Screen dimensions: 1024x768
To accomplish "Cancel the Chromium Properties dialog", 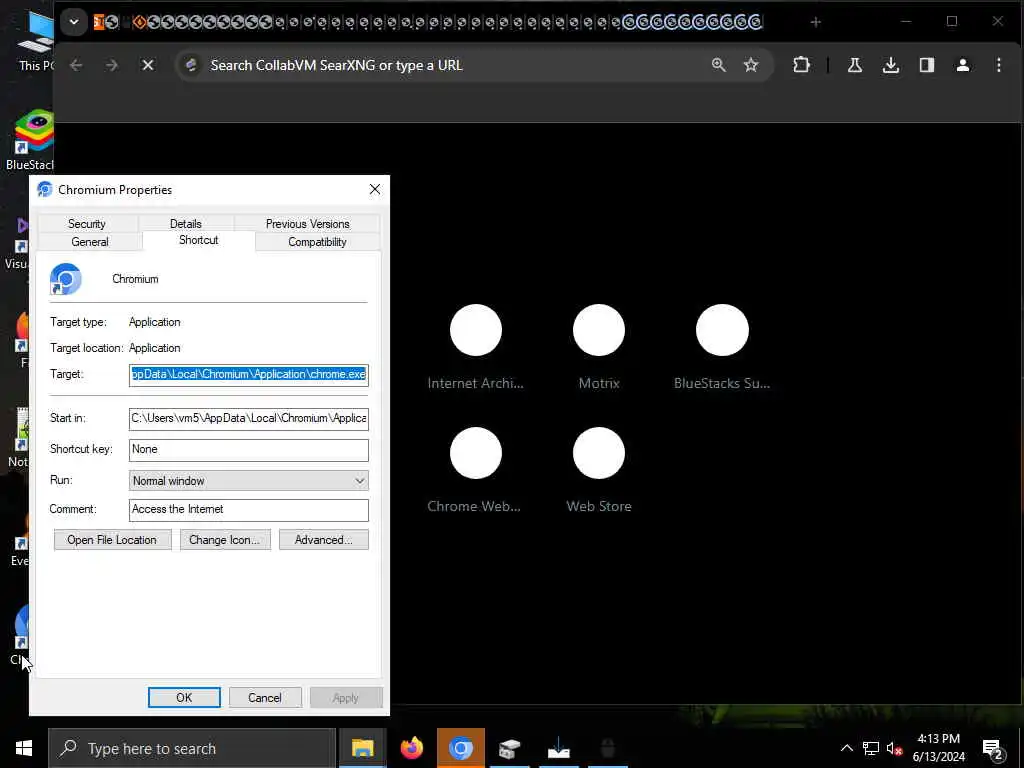I will (x=264, y=697).
